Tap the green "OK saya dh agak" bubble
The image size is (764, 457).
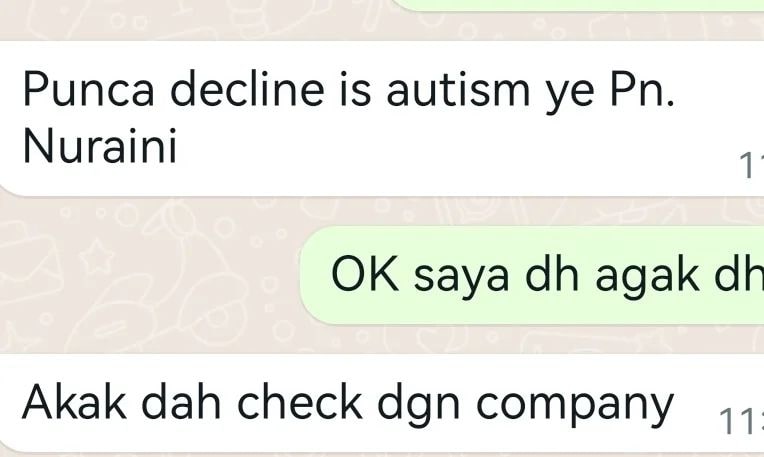[532, 275]
